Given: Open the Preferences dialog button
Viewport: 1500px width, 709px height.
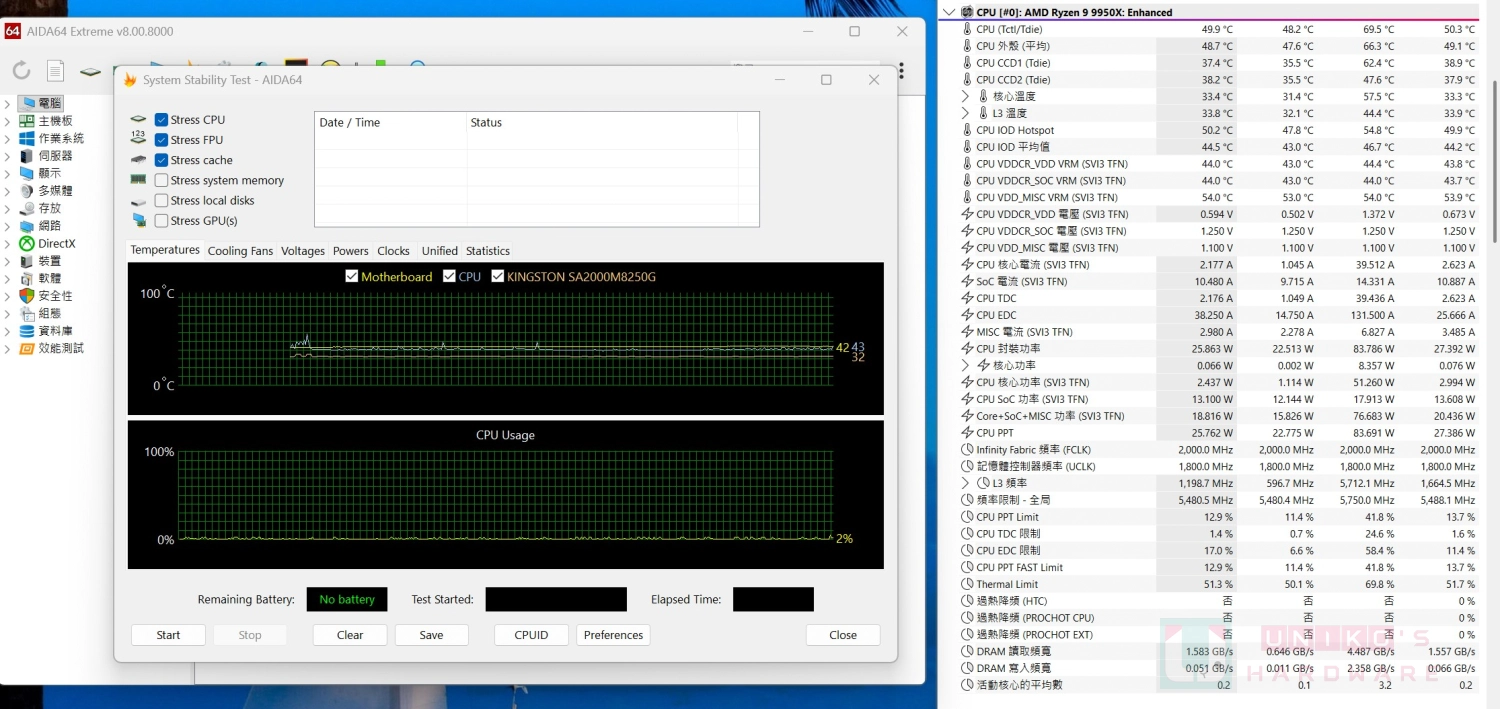Looking at the screenshot, I should pyautogui.click(x=613, y=635).
